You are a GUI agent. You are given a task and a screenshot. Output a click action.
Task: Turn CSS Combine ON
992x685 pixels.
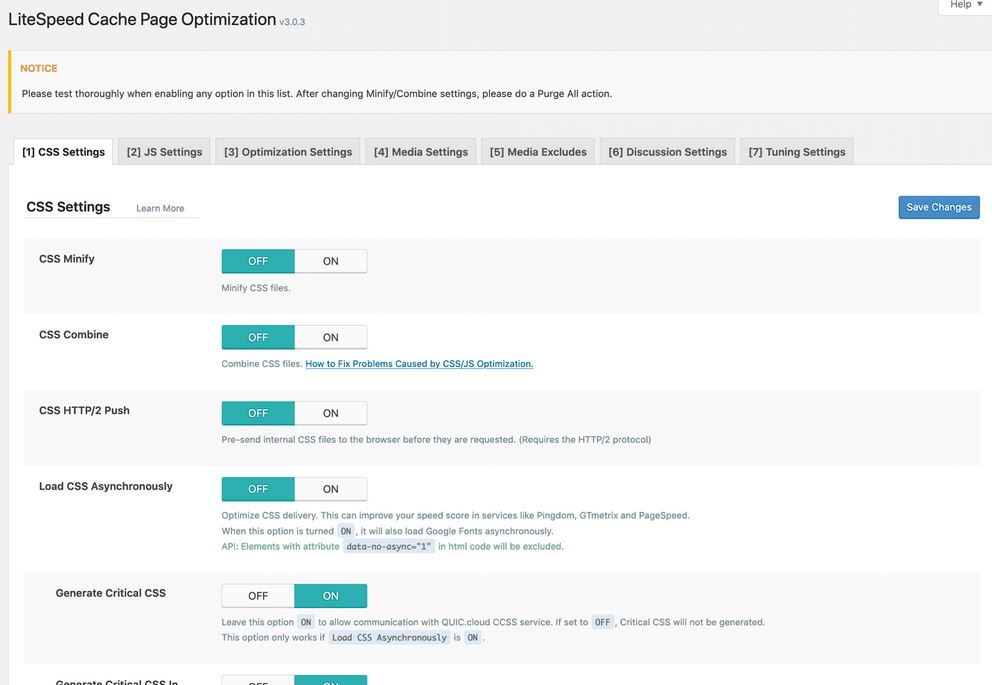(331, 337)
